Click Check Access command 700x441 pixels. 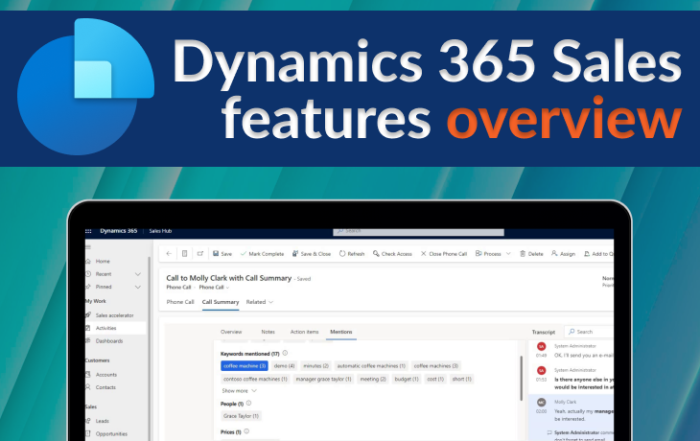click(392, 254)
